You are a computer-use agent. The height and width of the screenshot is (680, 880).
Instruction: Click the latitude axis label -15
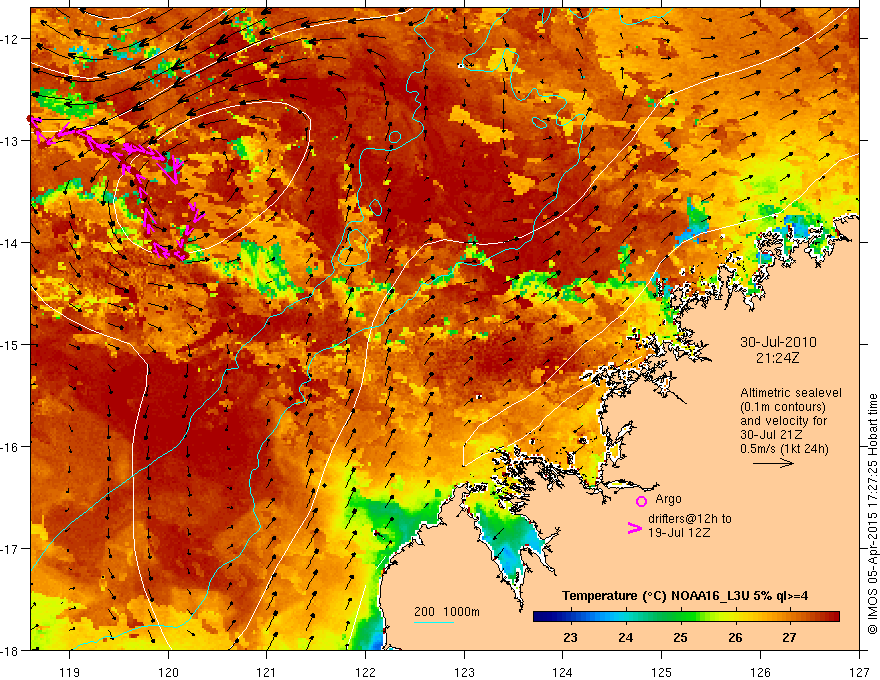(x=10, y=344)
